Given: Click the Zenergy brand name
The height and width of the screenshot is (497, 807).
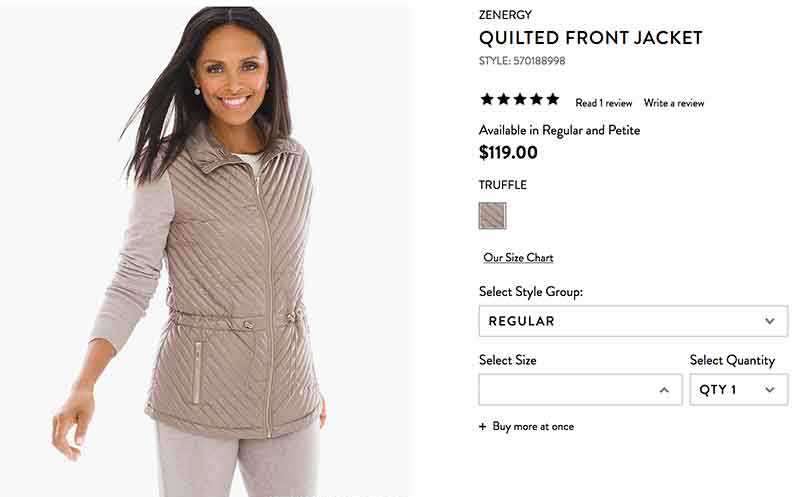Looking at the screenshot, I should click(x=505, y=15).
